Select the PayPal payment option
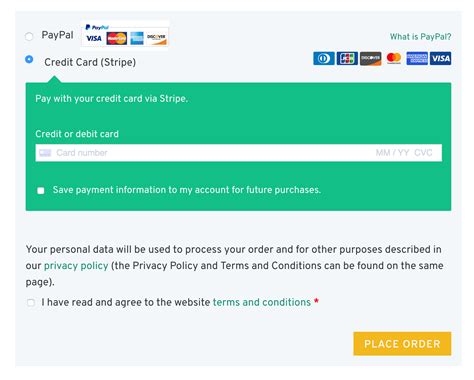Image resolution: width=474 pixels, height=380 pixels. pyautogui.click(x=29, y=36)
